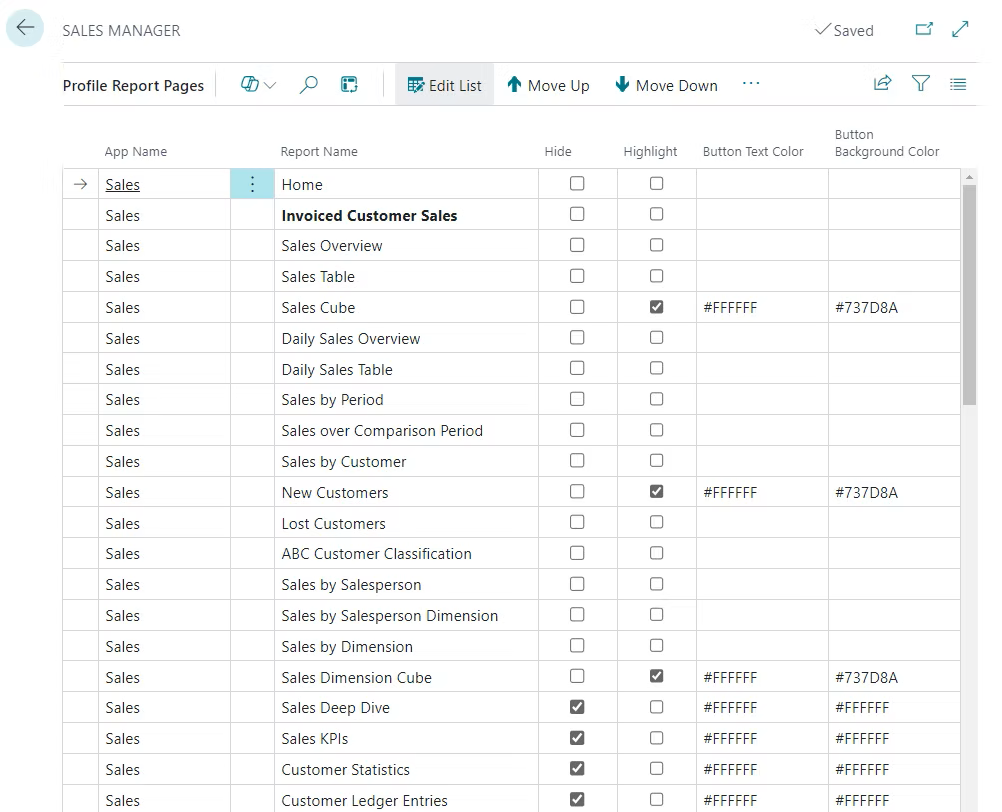Select the Customer Ledger Entries report name
Viewport: 1002px width, 812px height.
(364, 801)
